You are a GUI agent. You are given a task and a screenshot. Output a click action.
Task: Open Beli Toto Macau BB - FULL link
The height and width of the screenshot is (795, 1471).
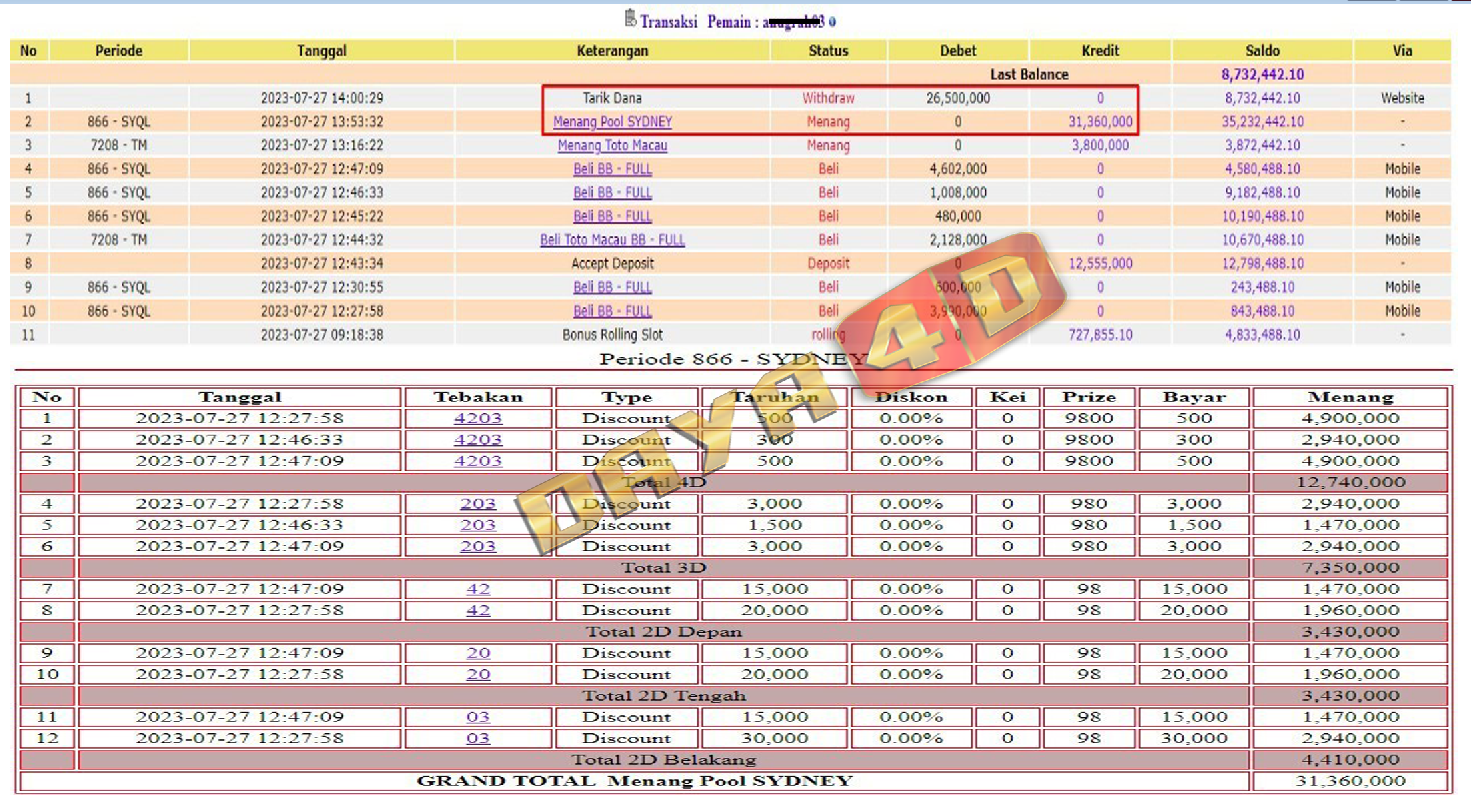point(612,240)
